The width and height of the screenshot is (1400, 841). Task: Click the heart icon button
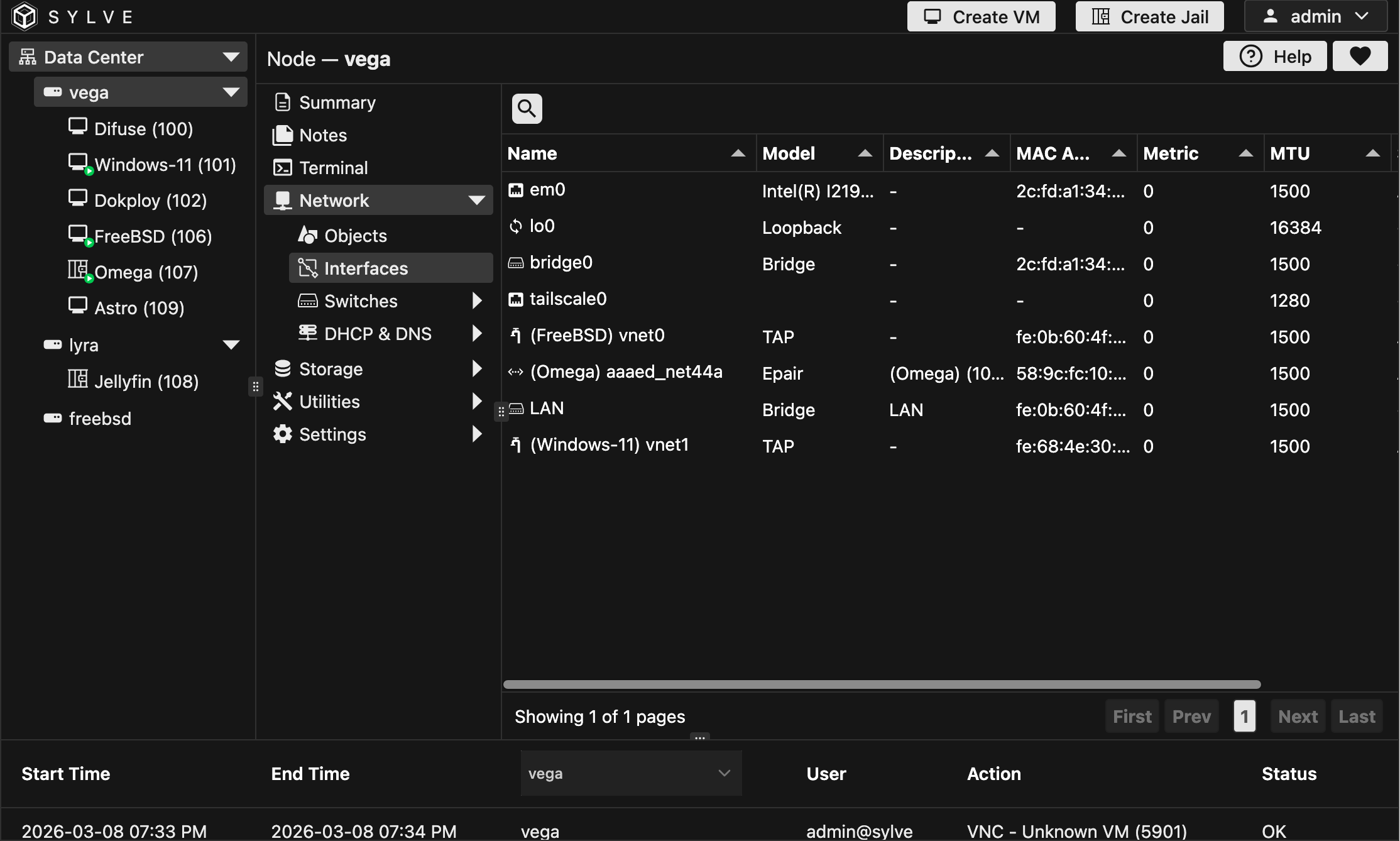[1360, 57]
